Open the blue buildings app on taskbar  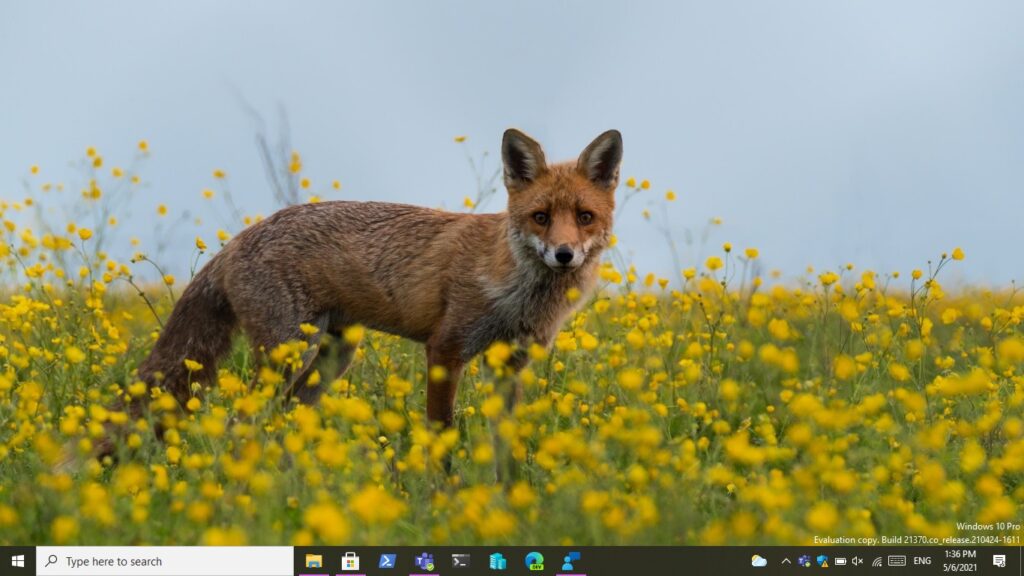[497, 561]
